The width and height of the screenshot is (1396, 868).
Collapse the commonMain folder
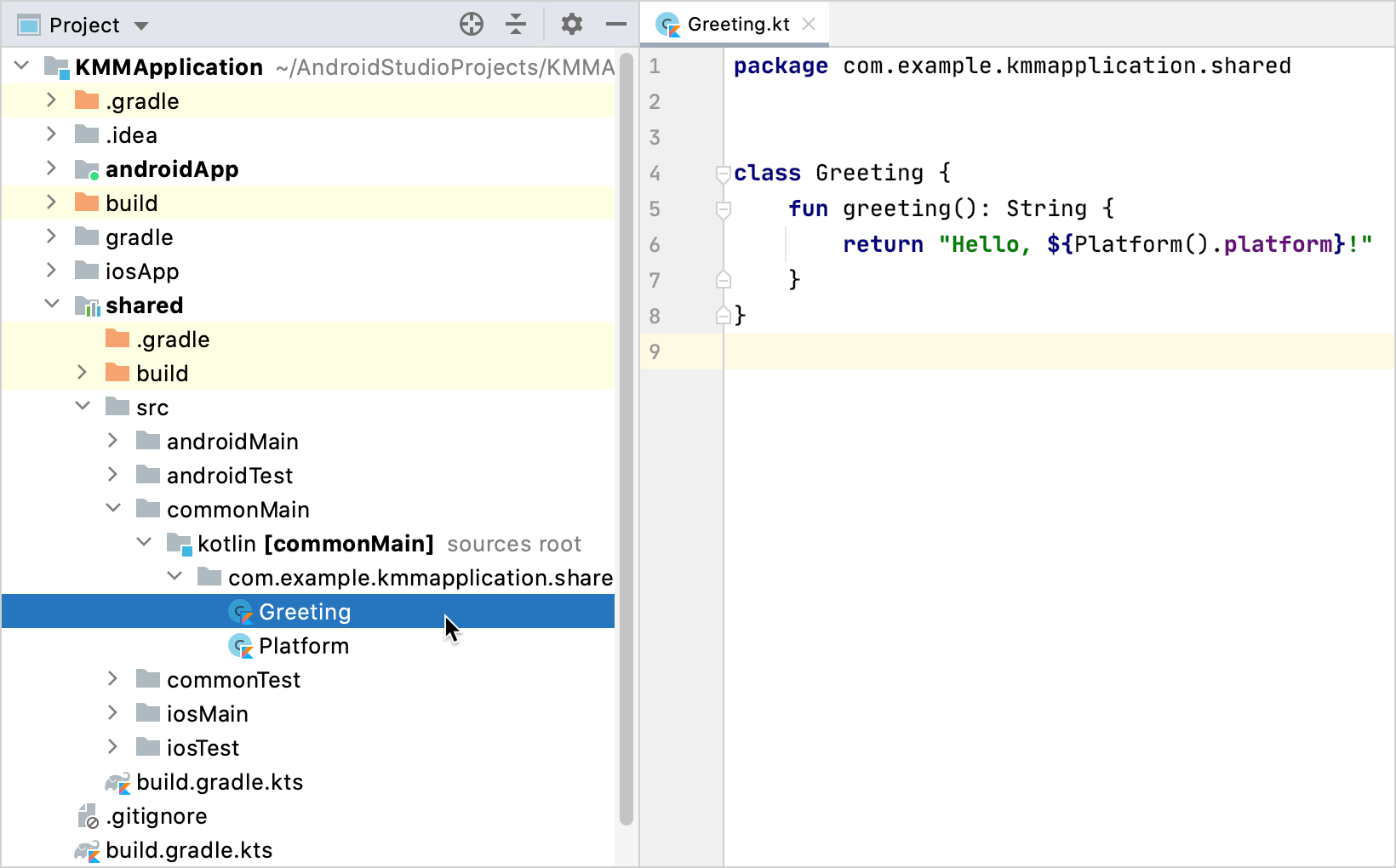click(113, 508)
